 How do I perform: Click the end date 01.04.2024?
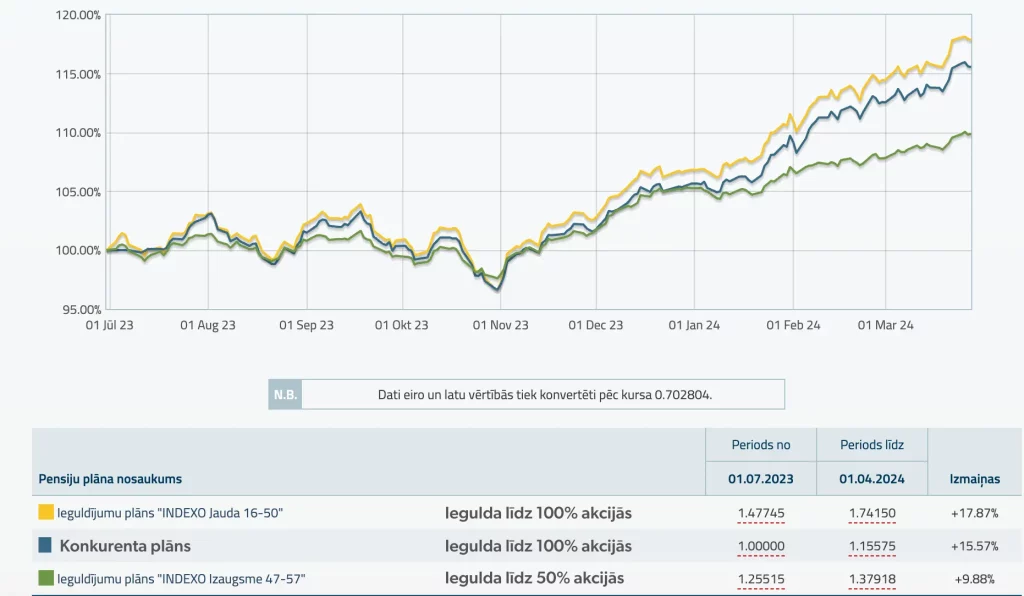(872, 478)
